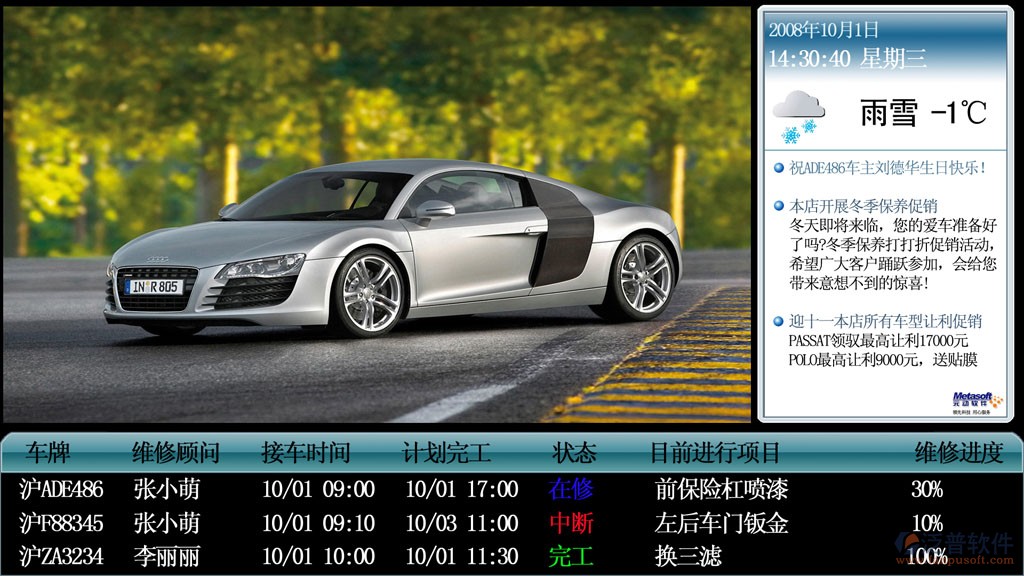Click the 2008年10月1日 date display
The image size is (1024, 576).
[x=823, y=30]
